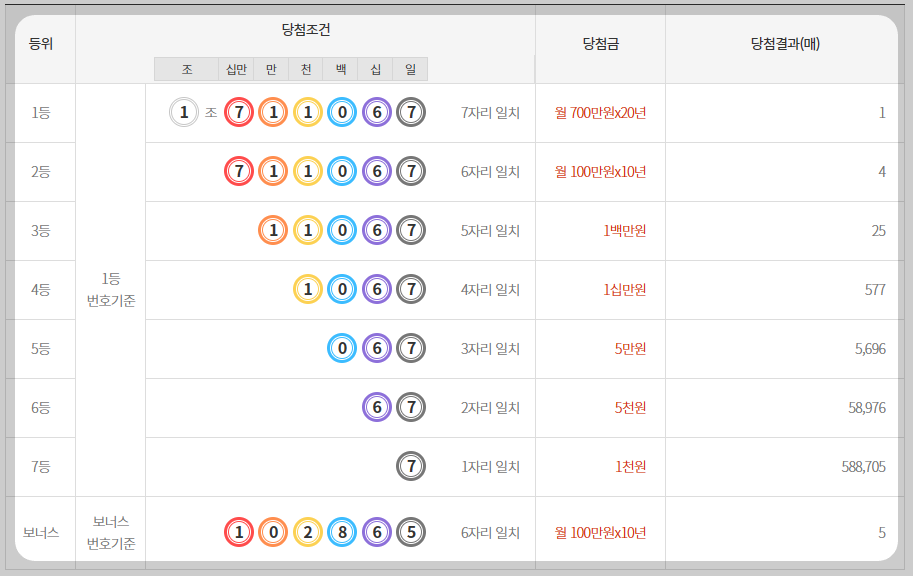Select the 4등 rank cell

pos(41,289)
